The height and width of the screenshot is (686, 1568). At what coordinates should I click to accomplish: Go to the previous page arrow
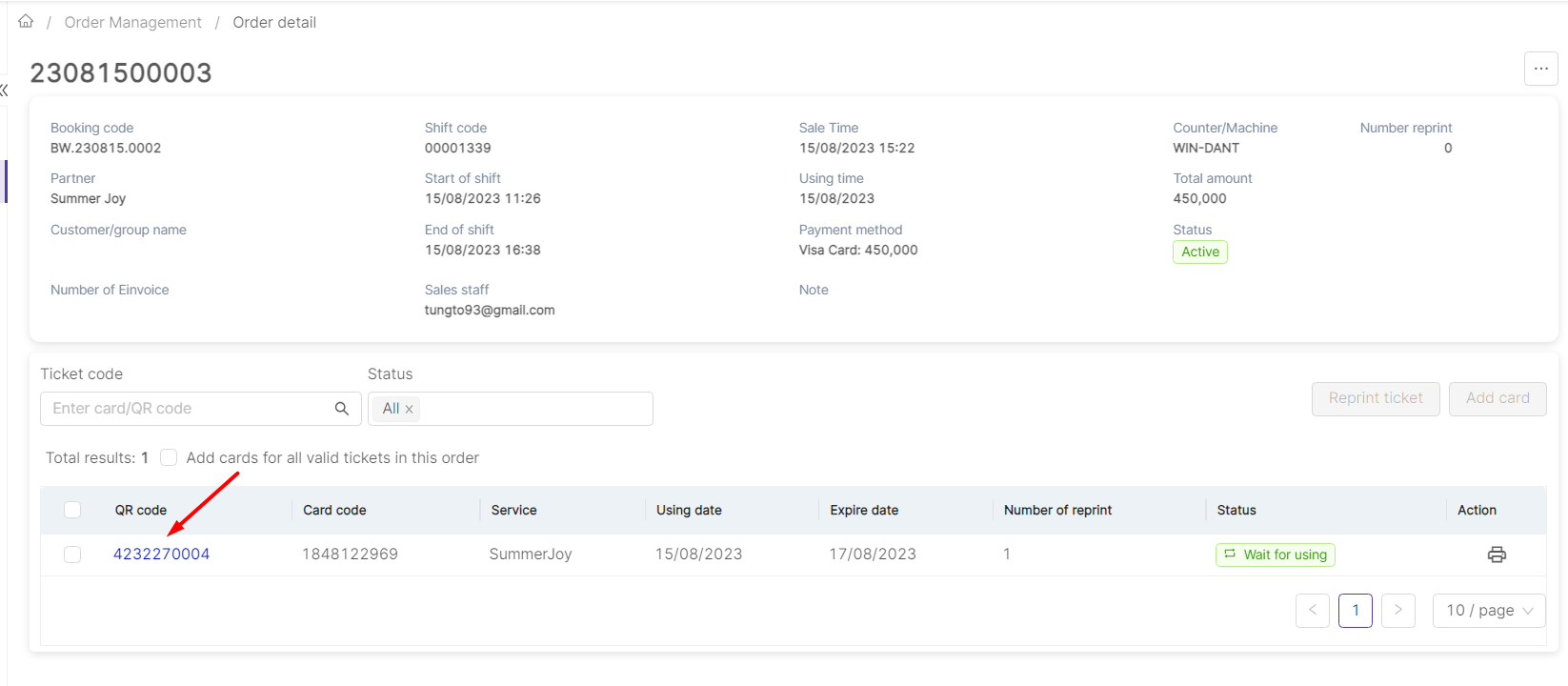click(1312, 611)
